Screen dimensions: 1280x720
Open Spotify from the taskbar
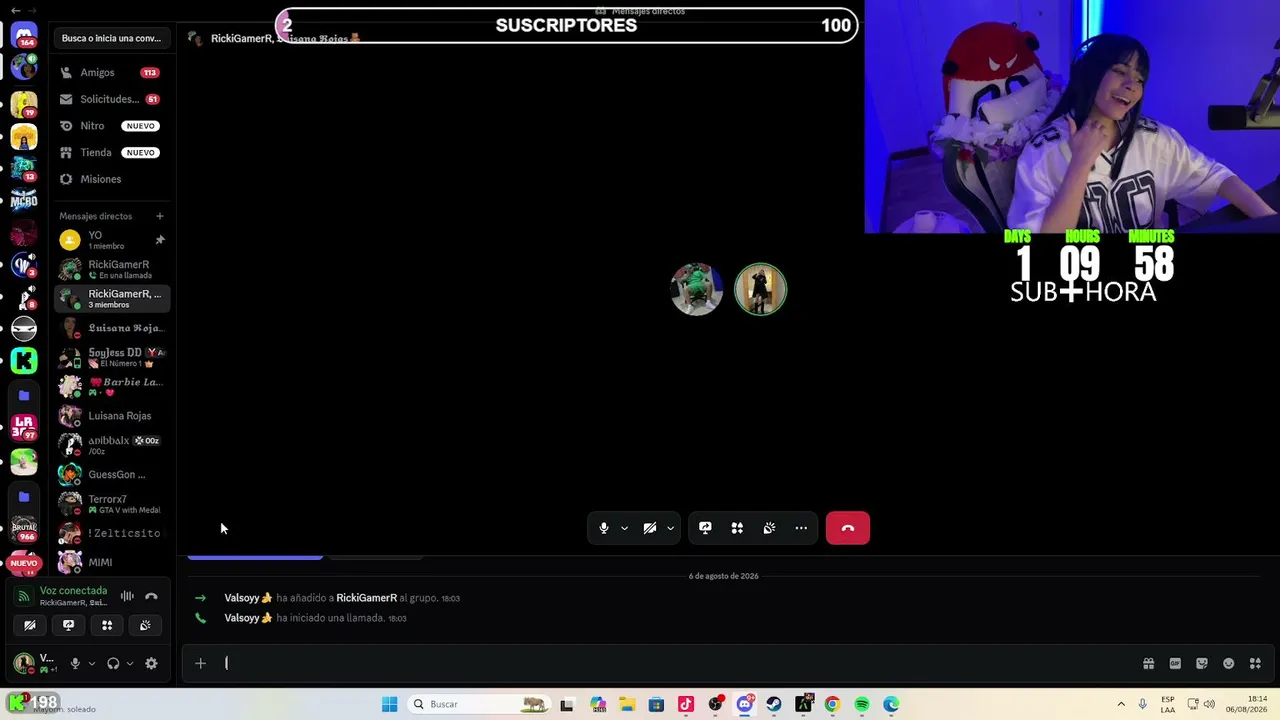click(x=862, y=704)
